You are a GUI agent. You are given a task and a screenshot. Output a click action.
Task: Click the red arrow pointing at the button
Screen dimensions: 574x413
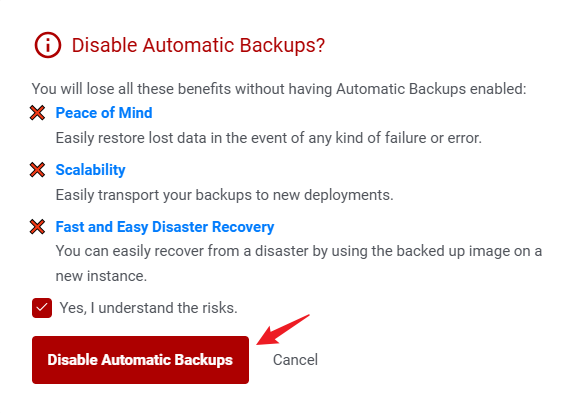pyautogui.click(x=283, y=330)
